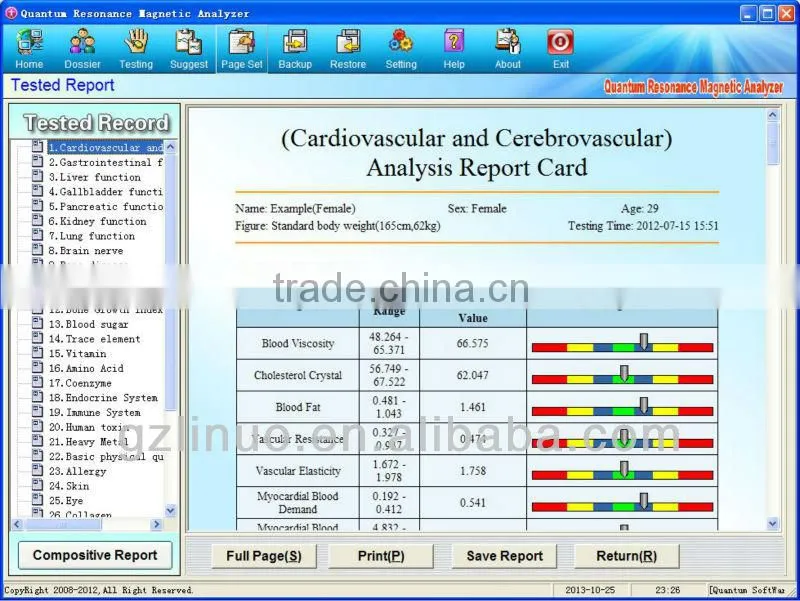Select 8.Brain nerve record
800x601 pixels.
86,251
